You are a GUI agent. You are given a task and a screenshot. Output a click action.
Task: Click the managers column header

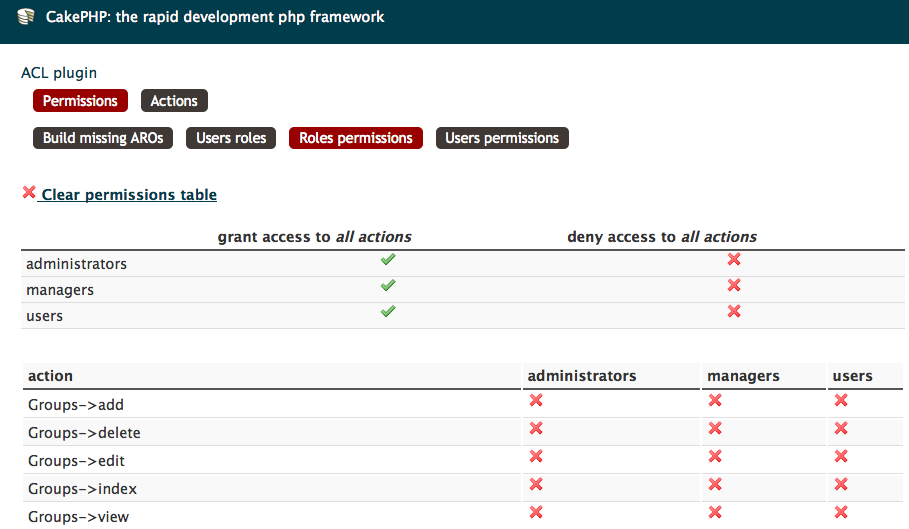pyautogui.click(x=743, y=376)
